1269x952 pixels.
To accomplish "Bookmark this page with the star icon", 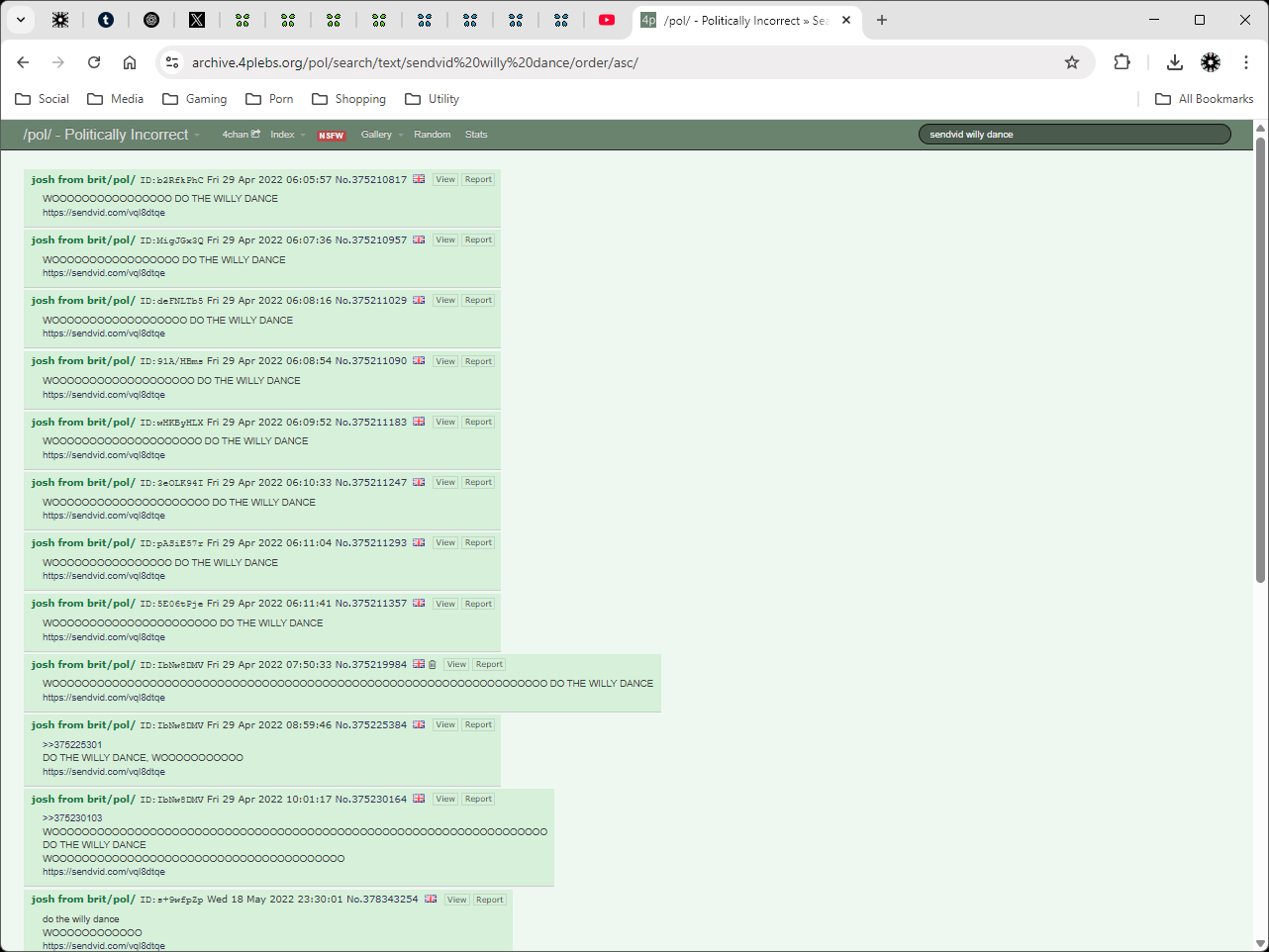I will pos(1072,62).
